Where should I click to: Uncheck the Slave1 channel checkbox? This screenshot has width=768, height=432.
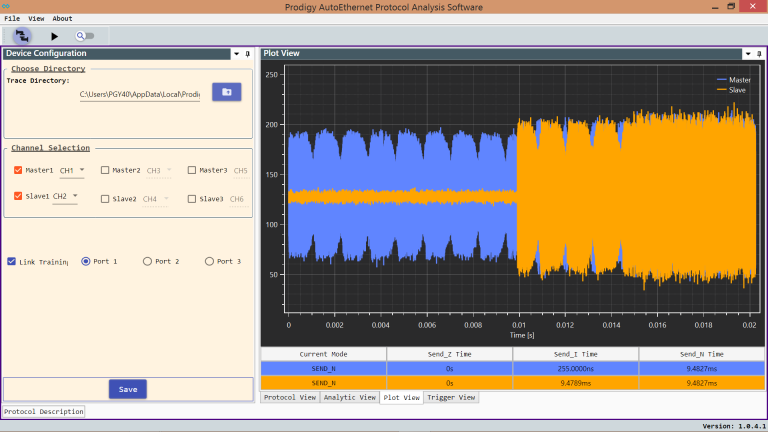click(18, 196)
